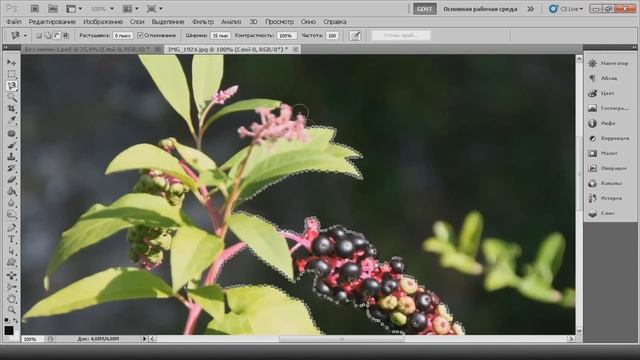
Task: Click the vertical scrollbar down arrow
Action: [579, 331]
